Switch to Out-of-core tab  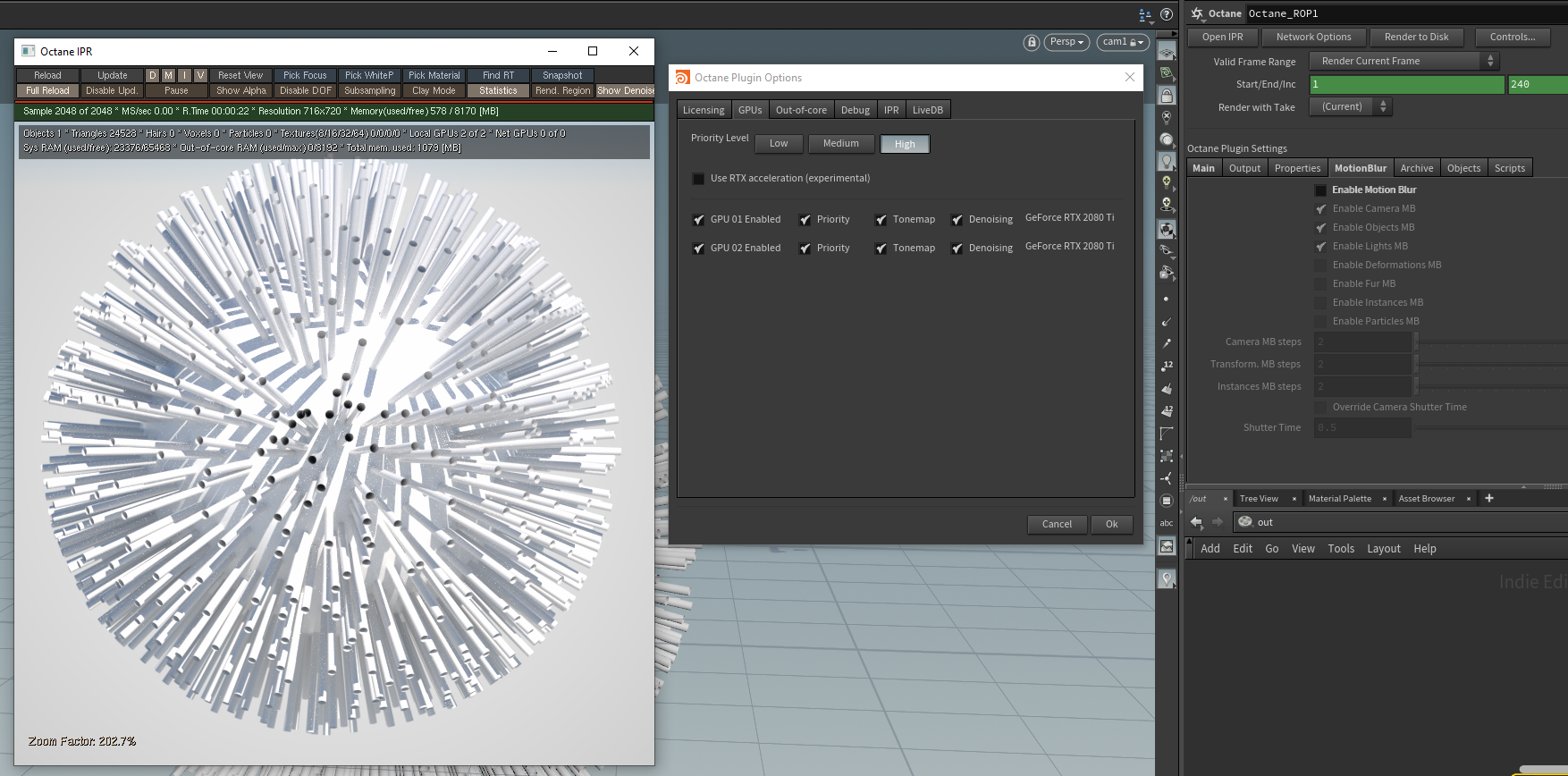pos(801,110)
